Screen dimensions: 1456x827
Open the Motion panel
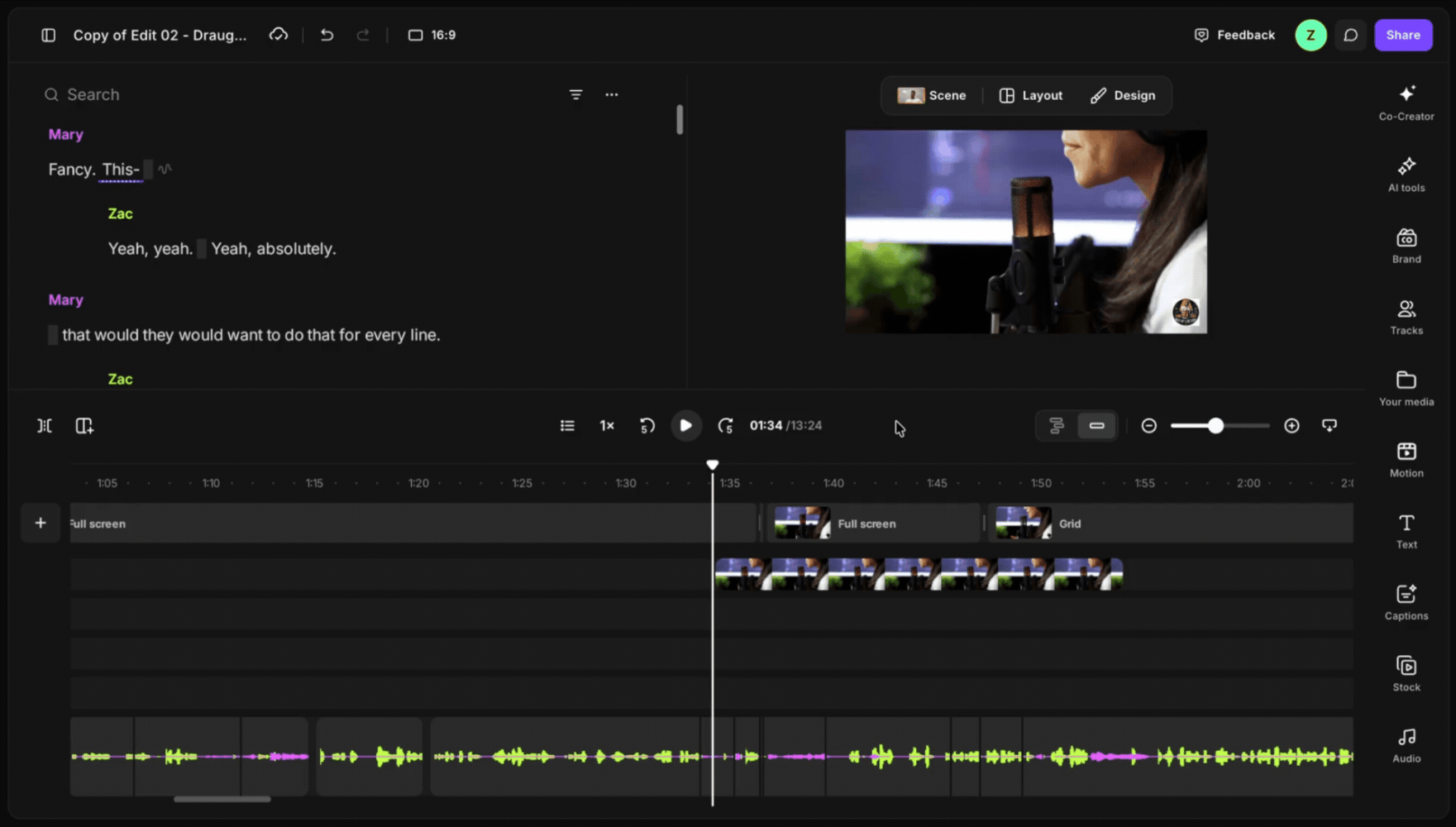coord(1406,459)
